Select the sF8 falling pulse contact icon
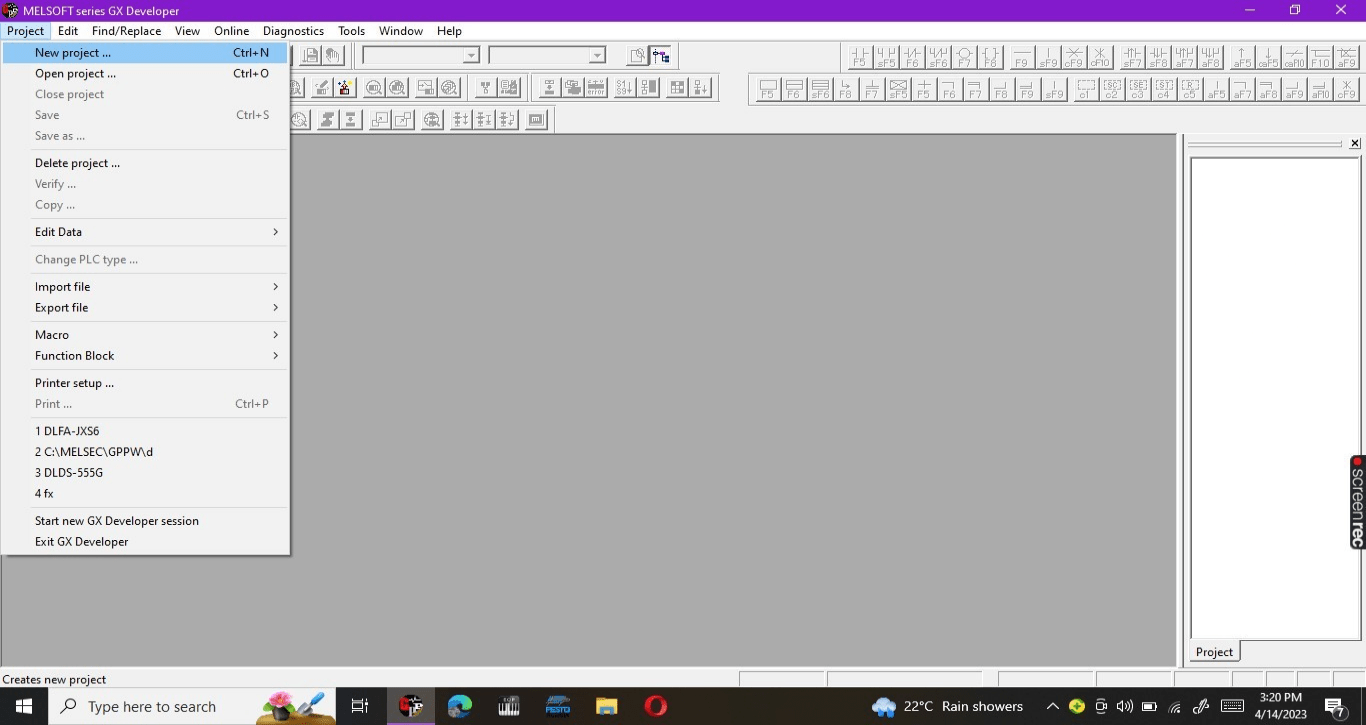1366x725 pixels. tap(1158, 56)
